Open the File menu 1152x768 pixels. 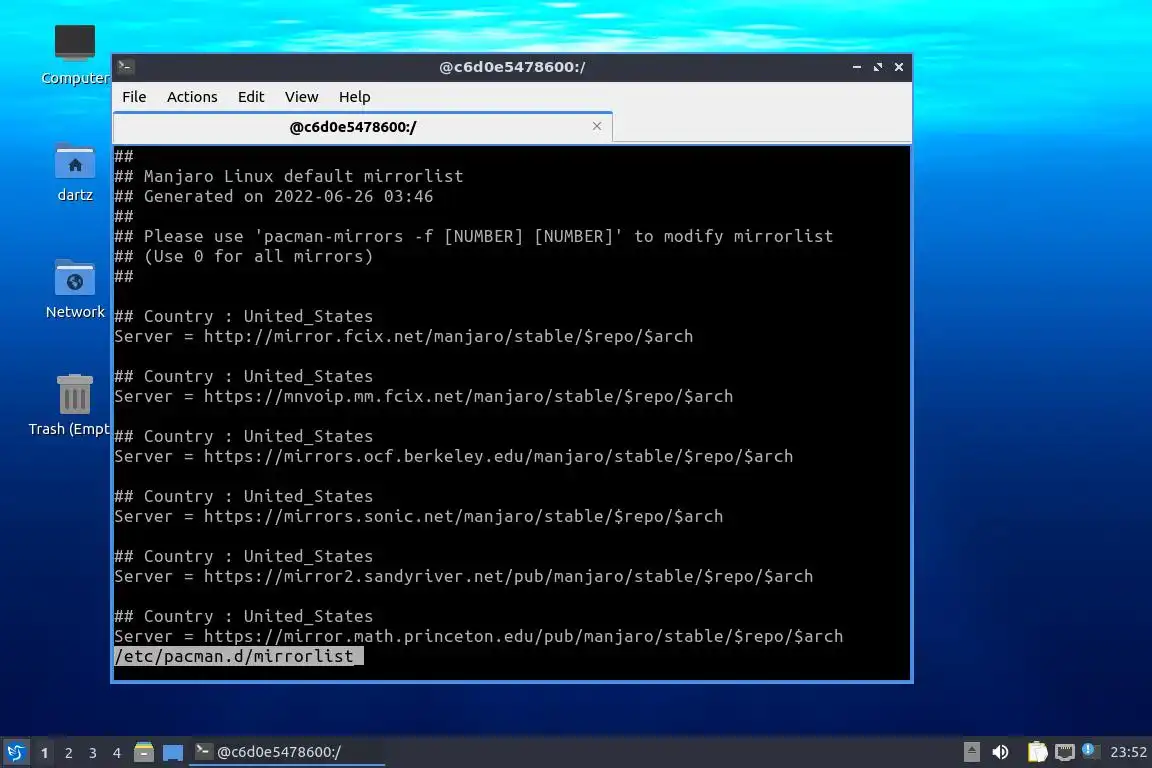(134, 97)
